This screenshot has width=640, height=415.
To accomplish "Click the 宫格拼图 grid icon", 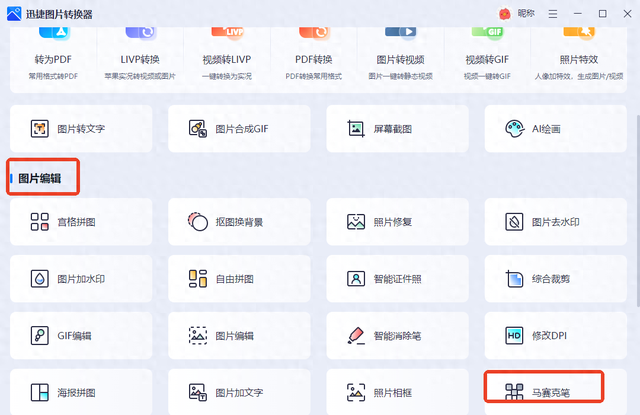I will (x=40, y=222).
